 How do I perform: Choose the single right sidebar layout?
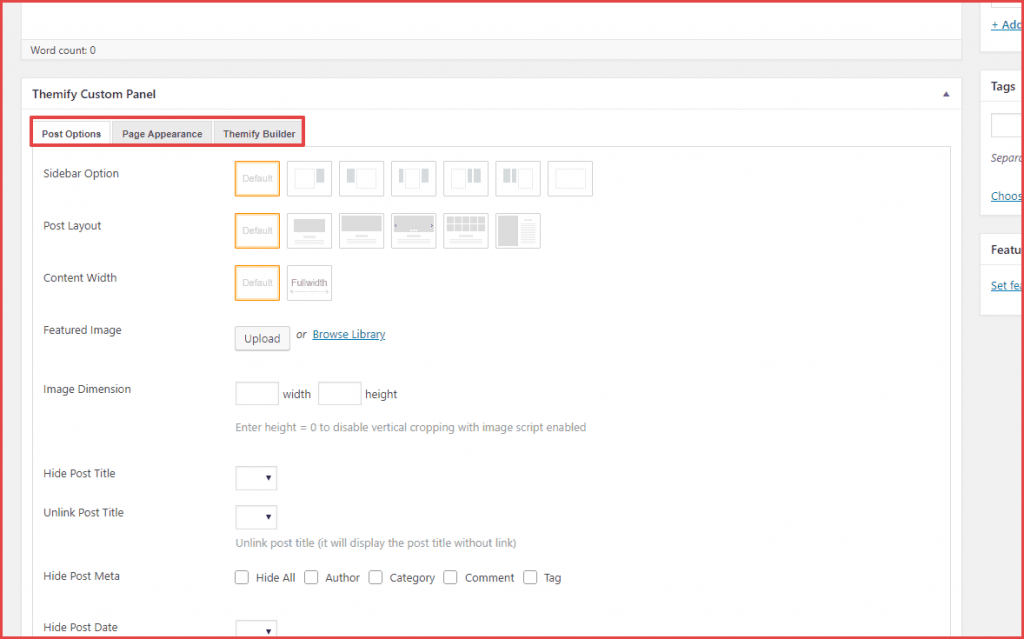click(x=310, y=178)
